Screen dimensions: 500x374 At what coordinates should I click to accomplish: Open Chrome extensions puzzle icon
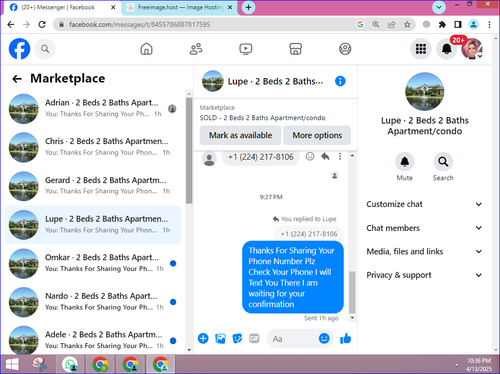442,24
